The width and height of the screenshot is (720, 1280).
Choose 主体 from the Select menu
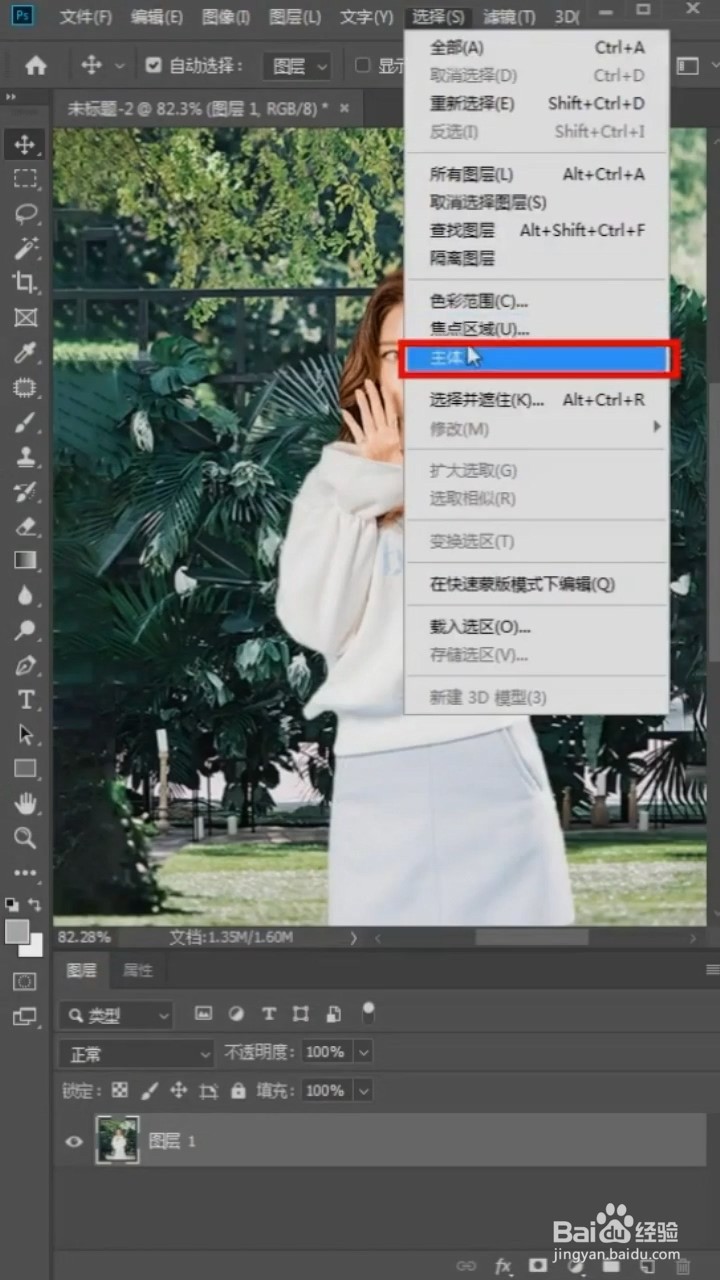pos(538,358)
